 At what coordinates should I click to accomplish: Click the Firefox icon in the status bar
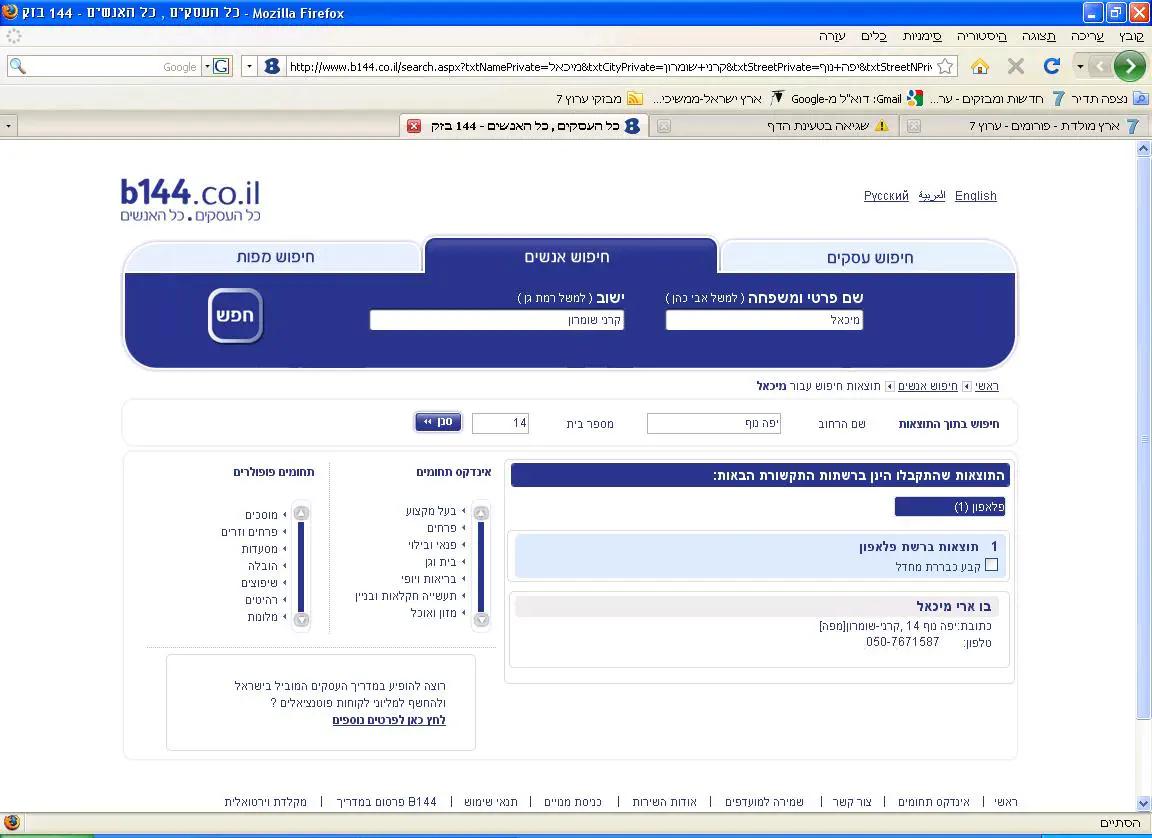[12, 822]
